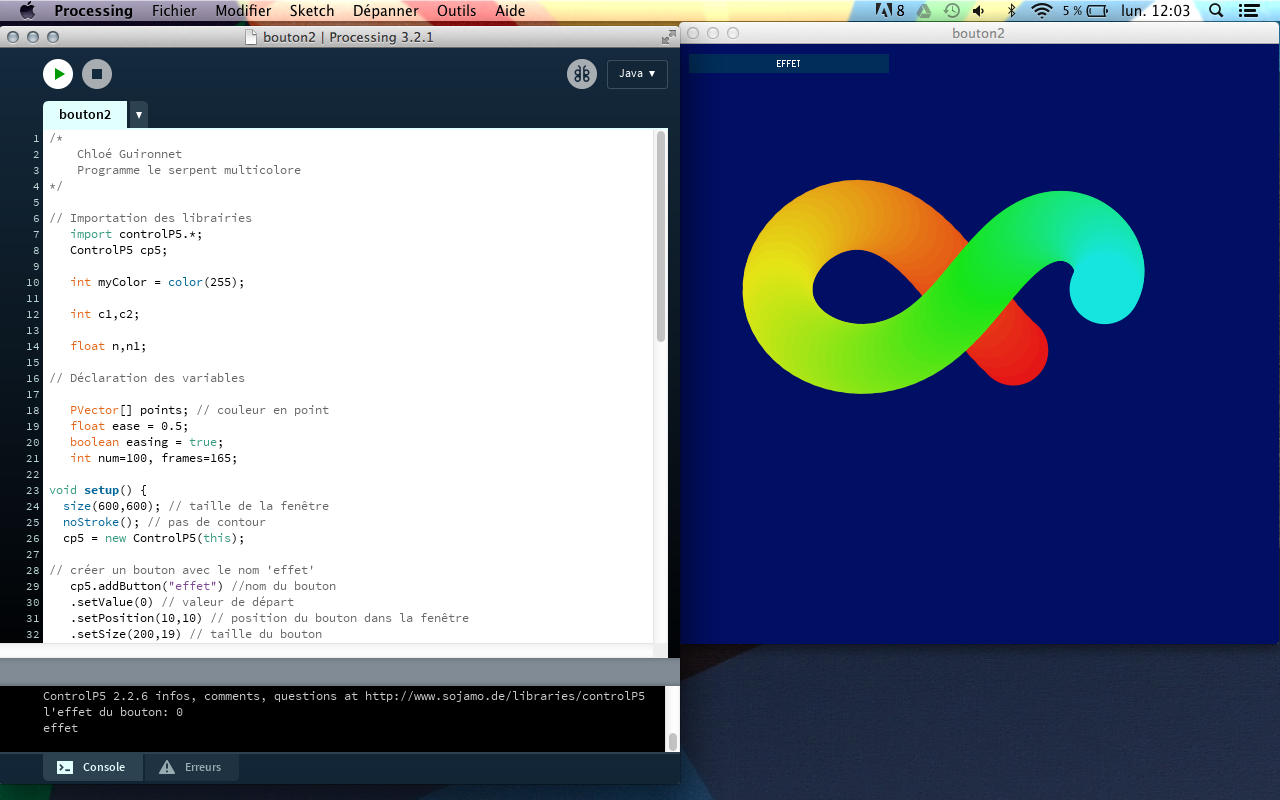Screen dimensions: 1280x800
Task: Open the volume control icon
Action: [978, 11]
